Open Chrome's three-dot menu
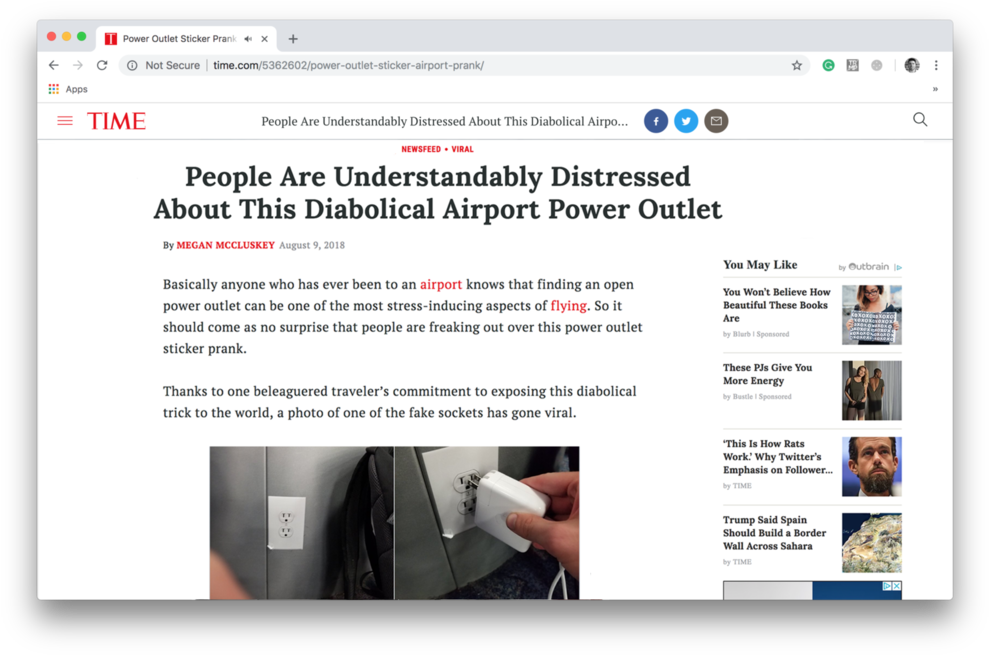The height and width of the screenshot is (655, 989). 936,65
